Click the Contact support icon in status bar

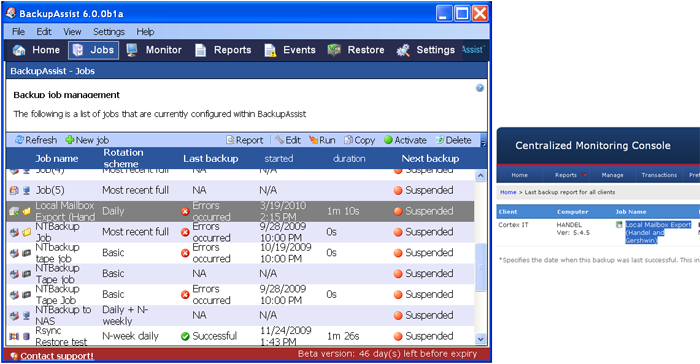point(14,356)
